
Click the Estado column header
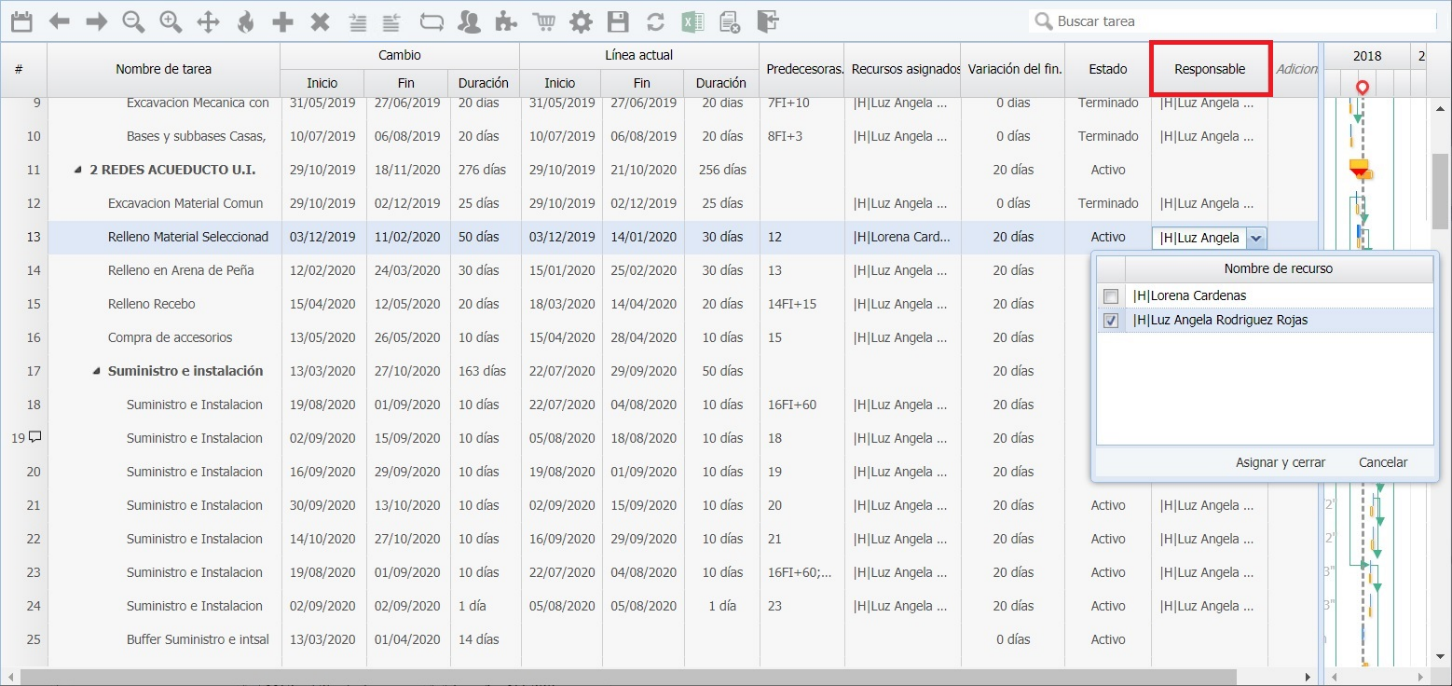1108,69
